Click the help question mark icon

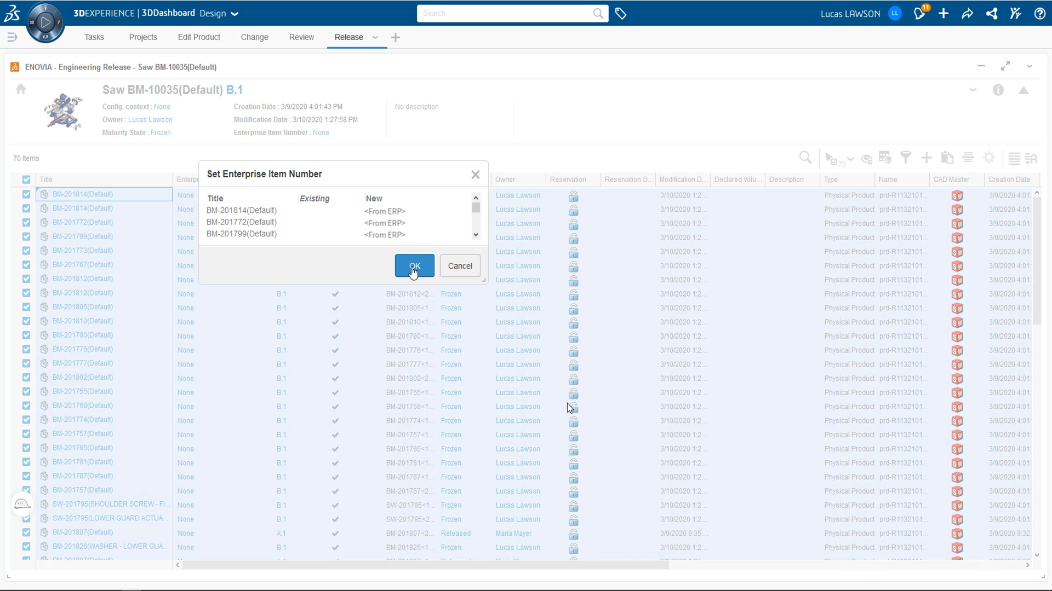coord(1039,13)
